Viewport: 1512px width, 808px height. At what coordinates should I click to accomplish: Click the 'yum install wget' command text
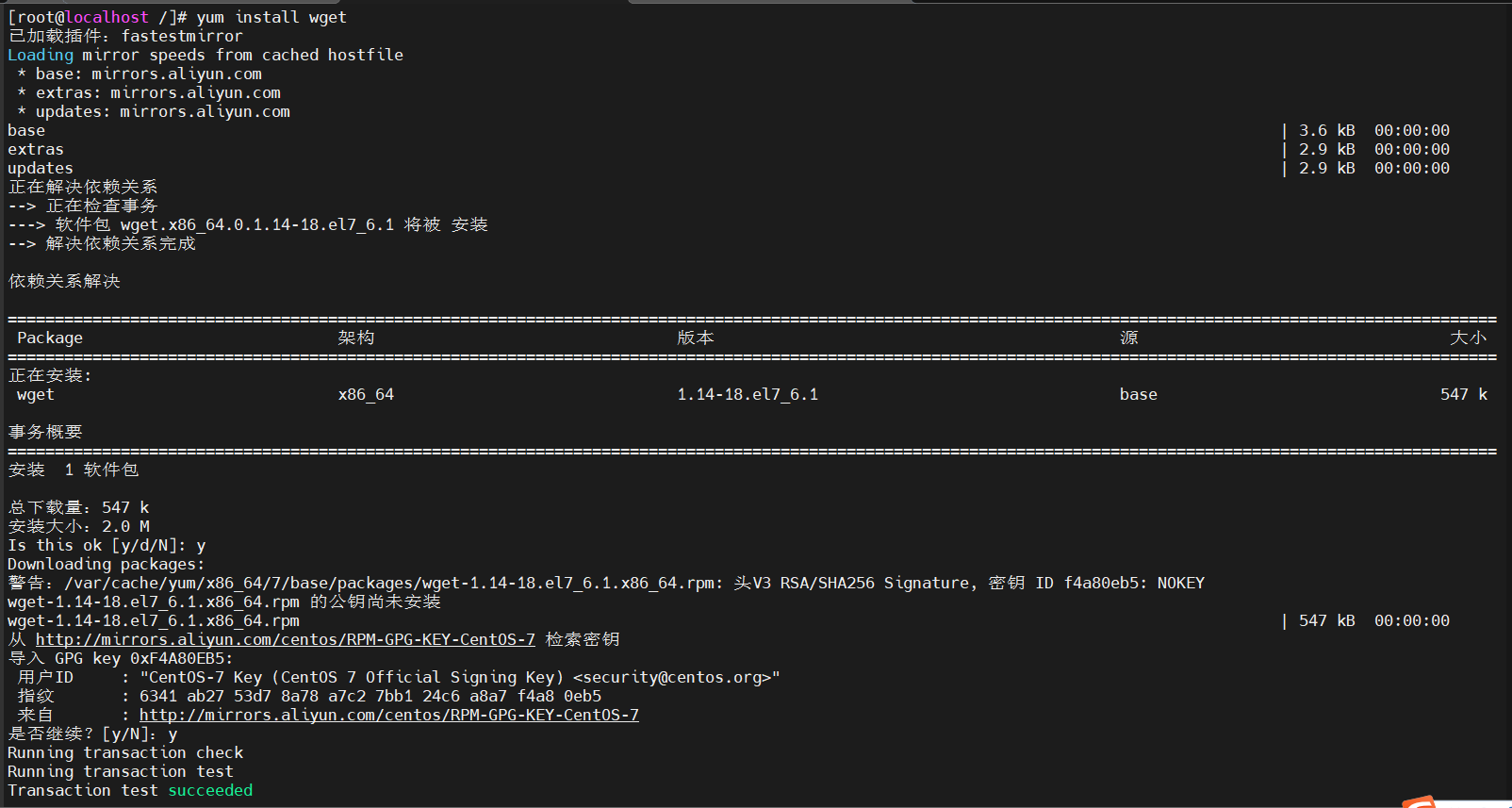271,17
